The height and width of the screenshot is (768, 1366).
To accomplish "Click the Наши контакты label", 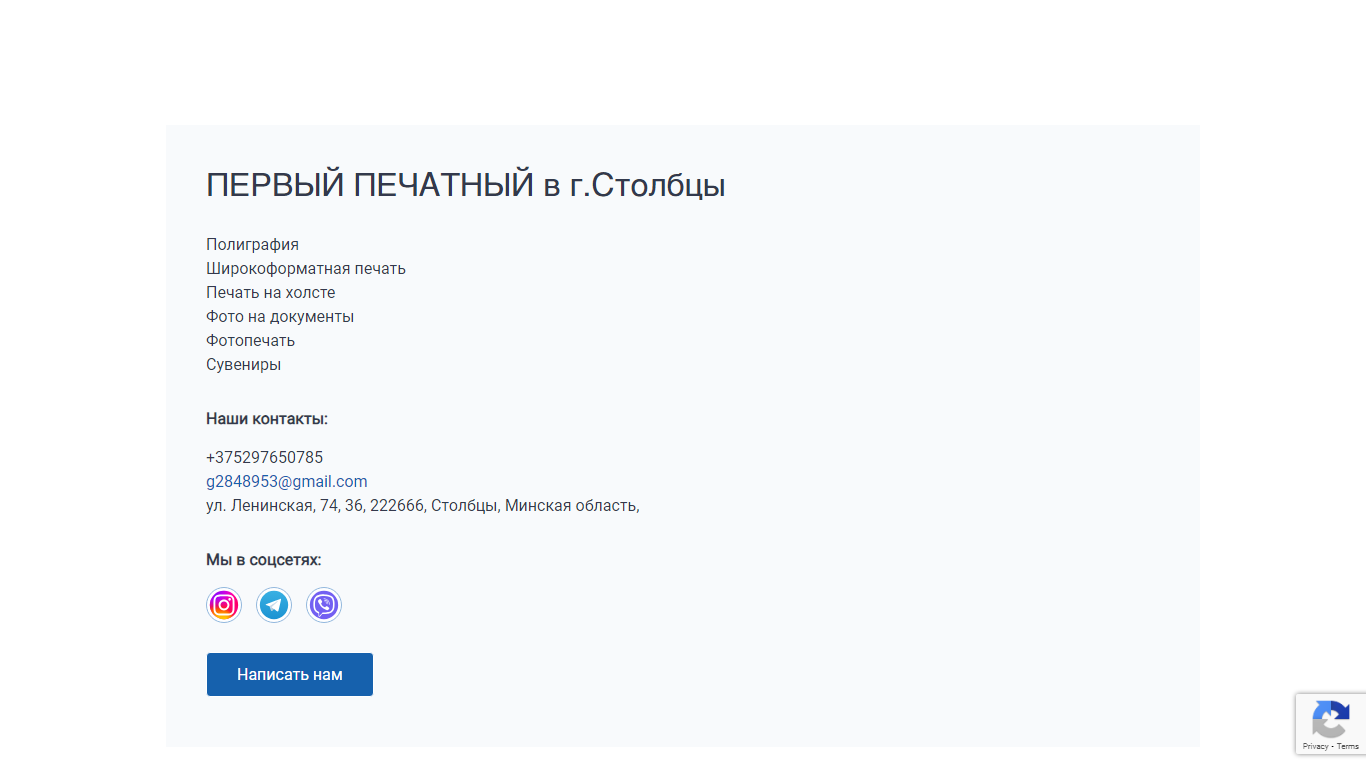I will (x=267, y=419).
